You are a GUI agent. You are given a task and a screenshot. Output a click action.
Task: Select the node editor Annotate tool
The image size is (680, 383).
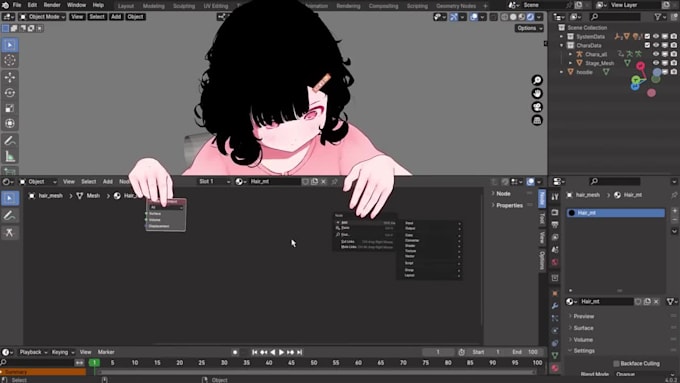tap(10, 215)
